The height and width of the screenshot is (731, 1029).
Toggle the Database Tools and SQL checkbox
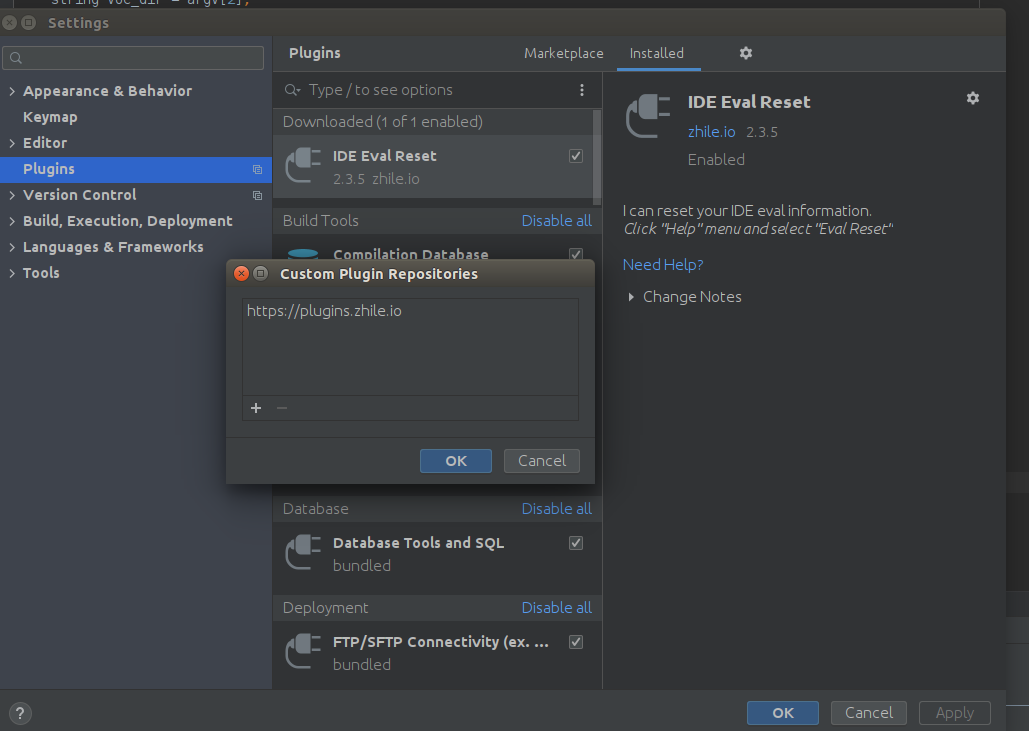click(576, 543)
